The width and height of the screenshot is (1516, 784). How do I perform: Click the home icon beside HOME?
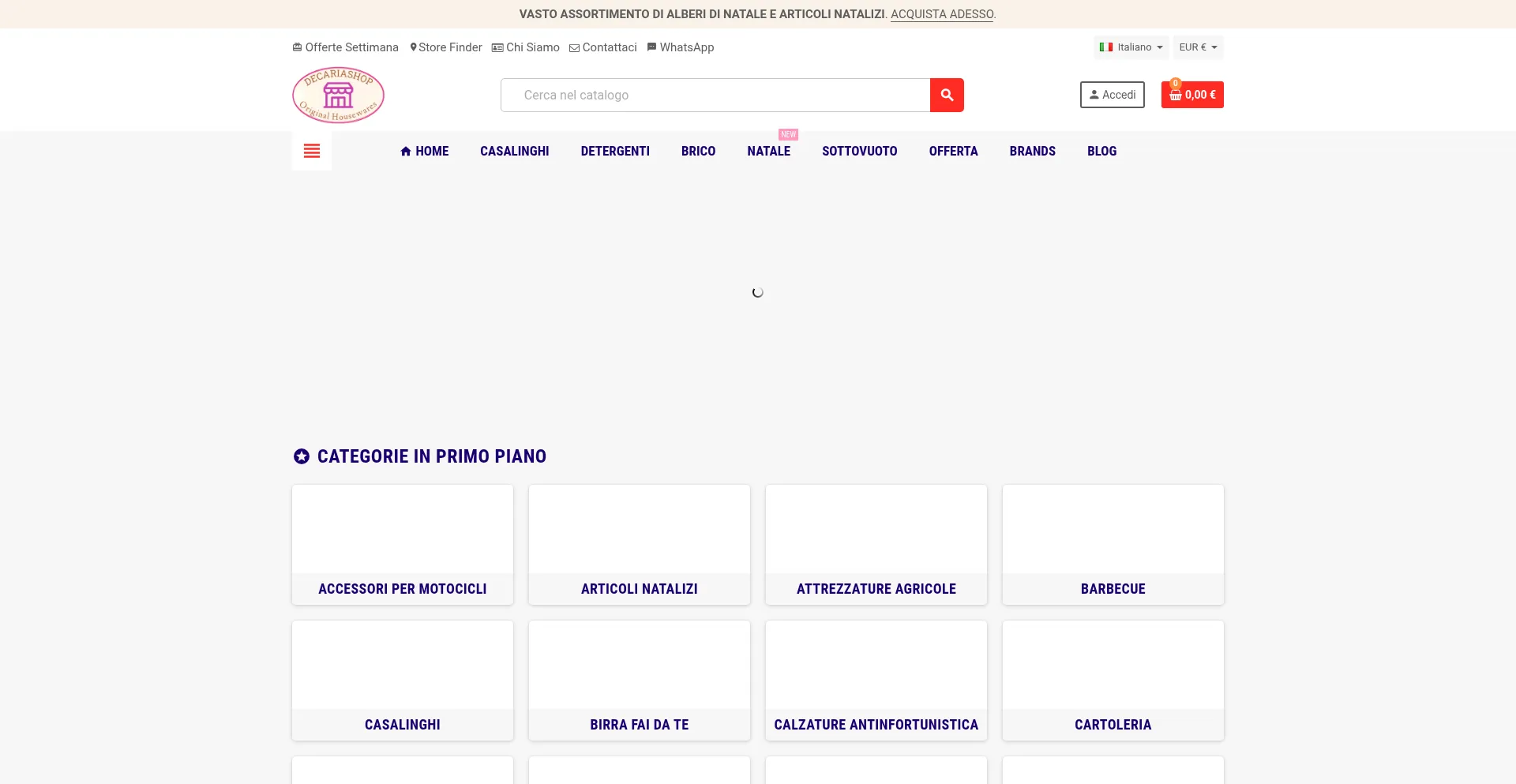pos(406,151)
